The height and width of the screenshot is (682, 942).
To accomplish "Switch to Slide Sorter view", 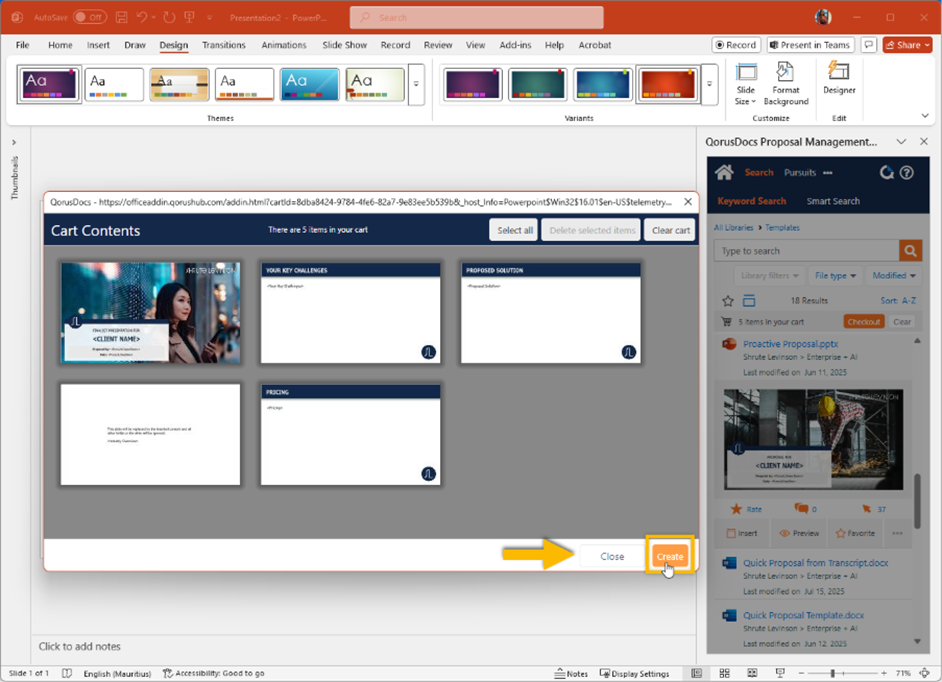I will (724, 673).
